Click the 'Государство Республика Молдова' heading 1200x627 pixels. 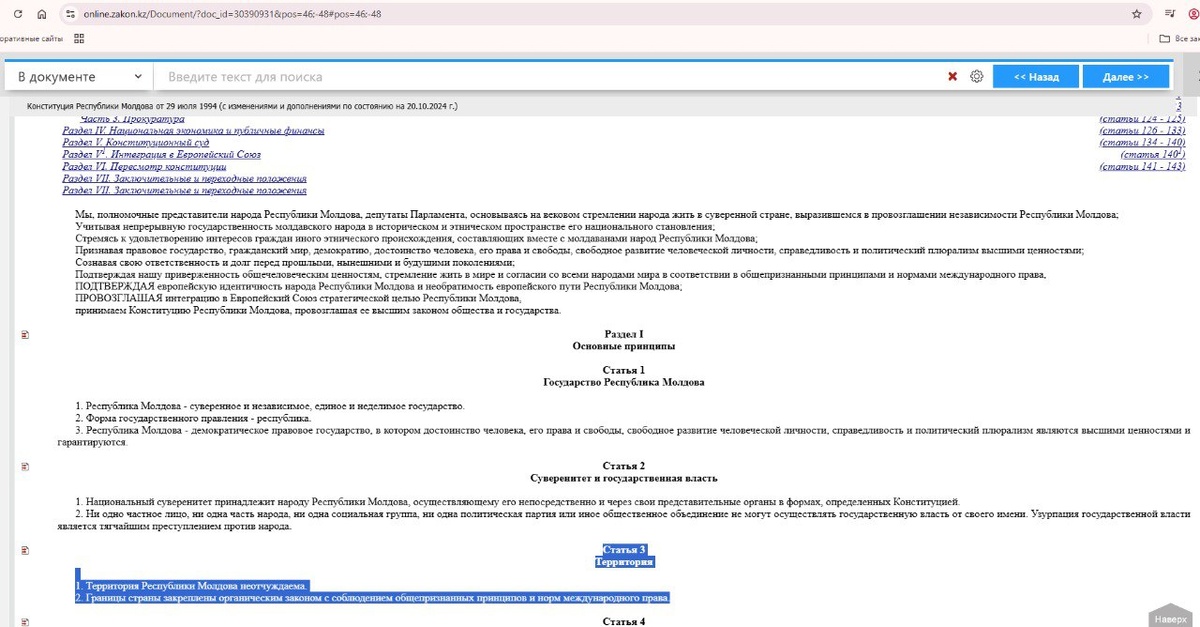click(624, 382)
